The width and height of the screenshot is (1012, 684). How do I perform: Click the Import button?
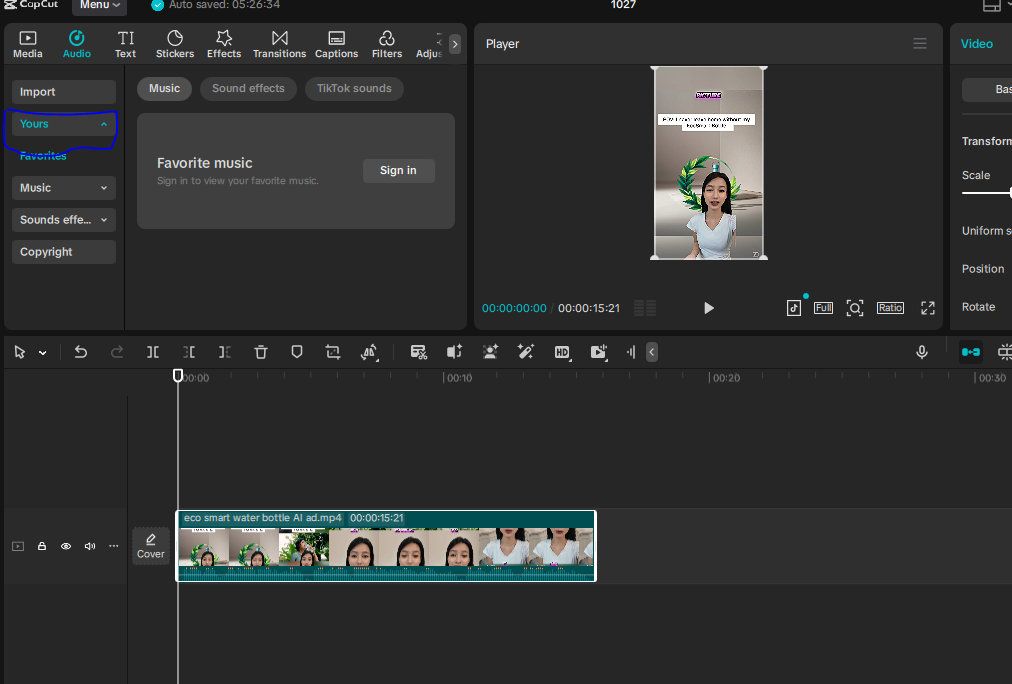coord(64,92)
